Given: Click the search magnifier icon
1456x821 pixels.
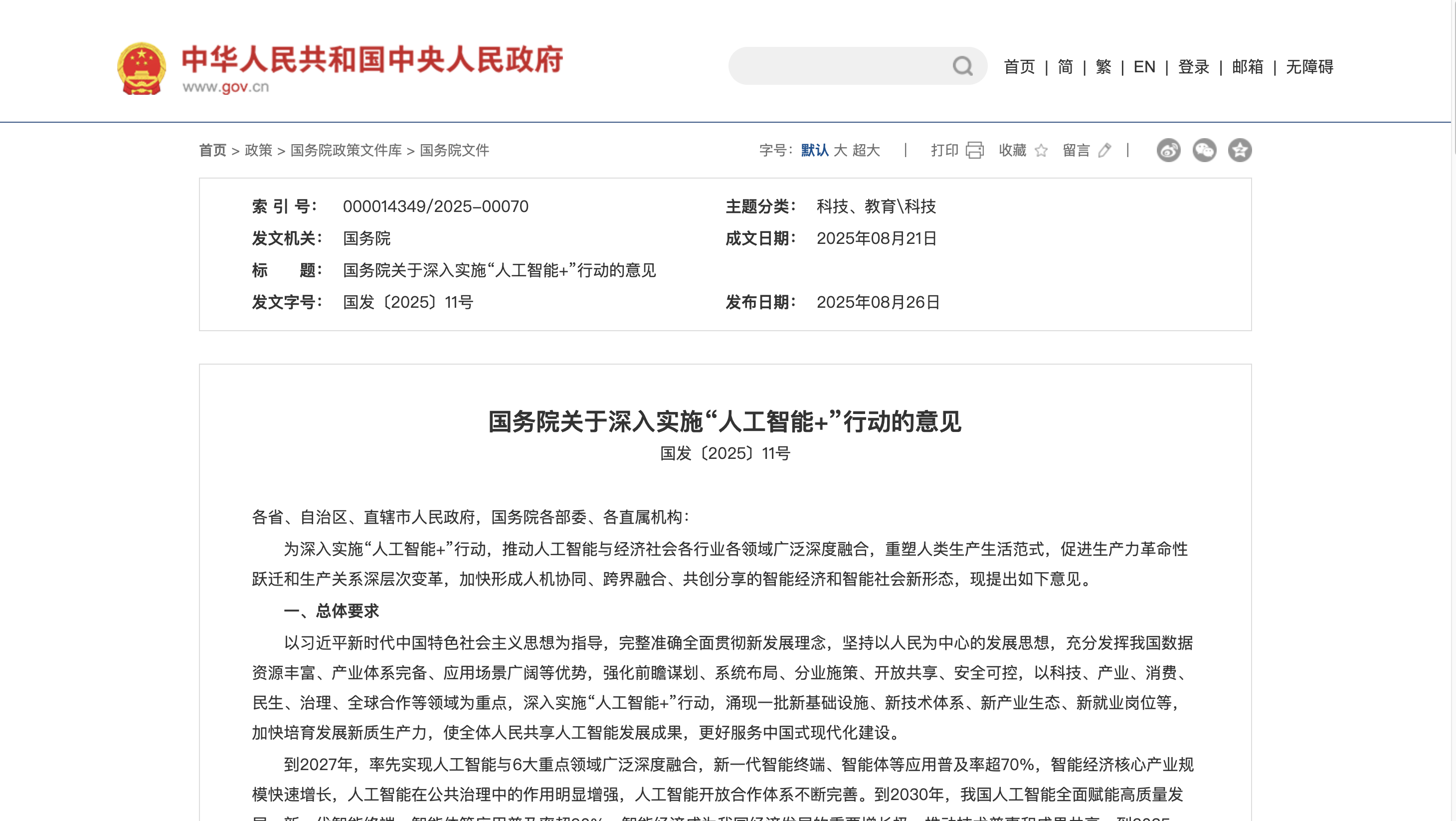Looking at the screenshot, I should (x=962, y=66).
